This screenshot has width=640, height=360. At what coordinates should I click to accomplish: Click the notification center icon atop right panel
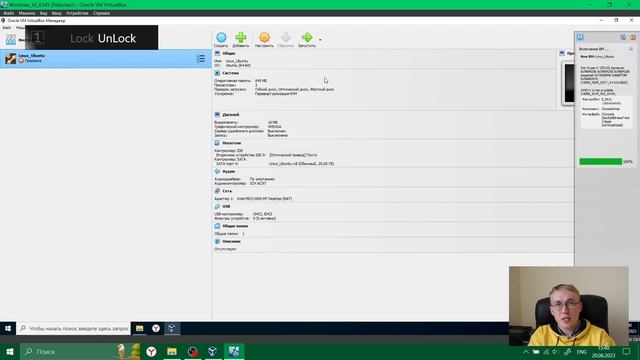(580, 37)
